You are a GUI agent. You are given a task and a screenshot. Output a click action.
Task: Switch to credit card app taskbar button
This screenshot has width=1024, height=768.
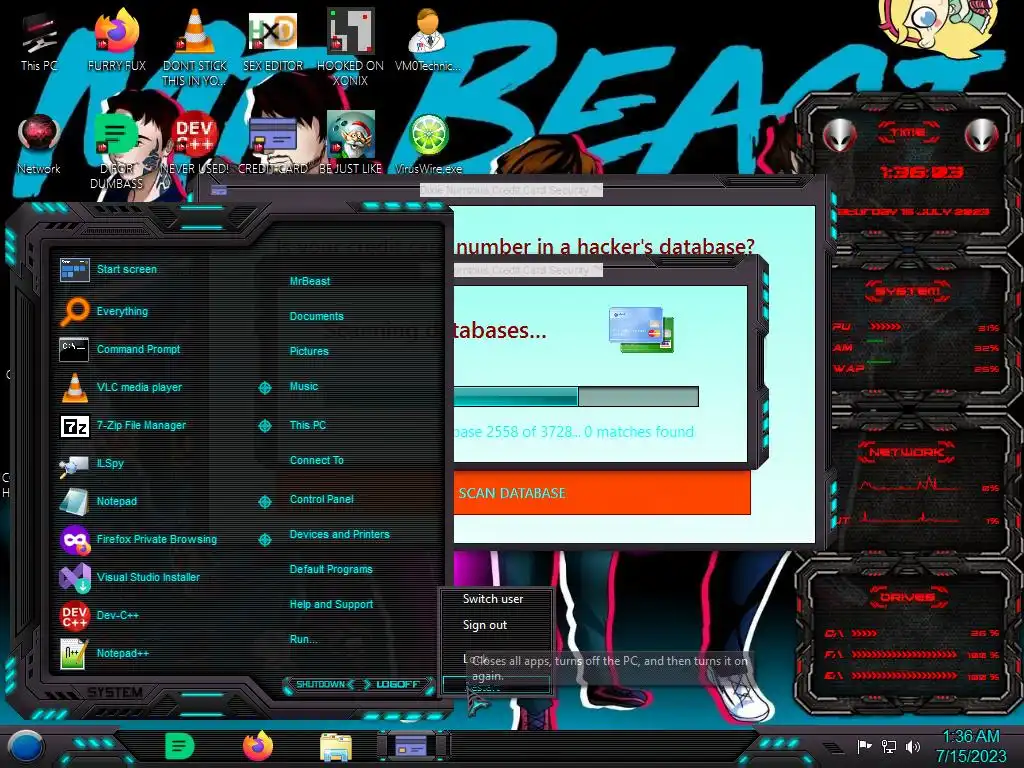[413, 746]
